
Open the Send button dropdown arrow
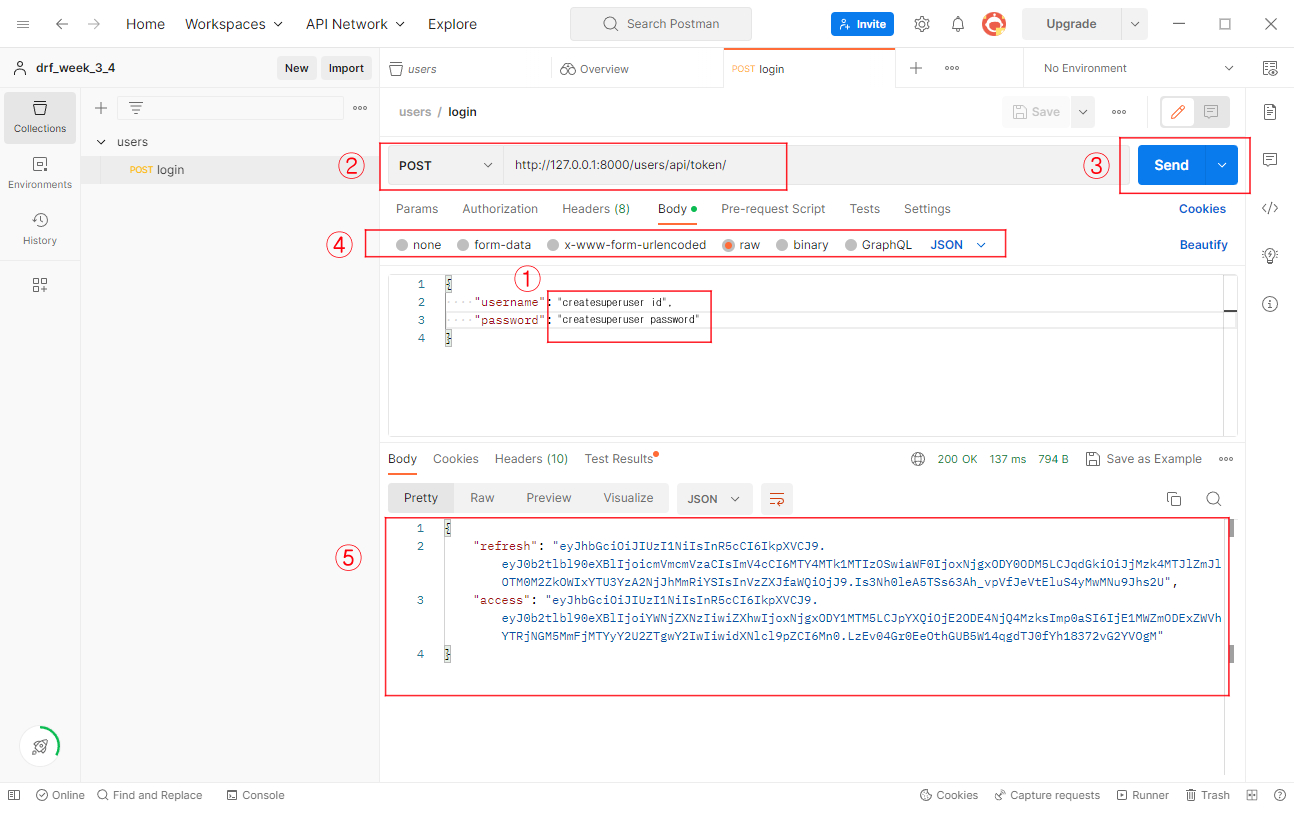1222,165
